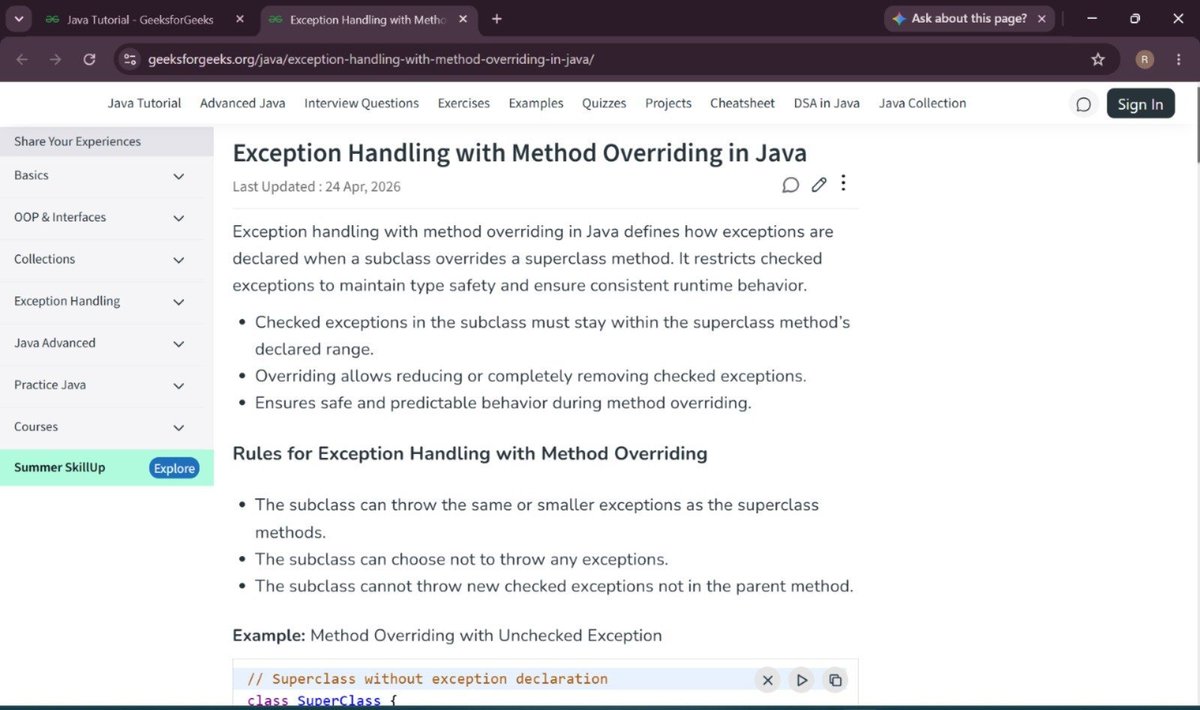The width and height of the screenshot is (1200, 710).
Task: Open the browser tab search dropdown arrow
Action: (18, 19)
